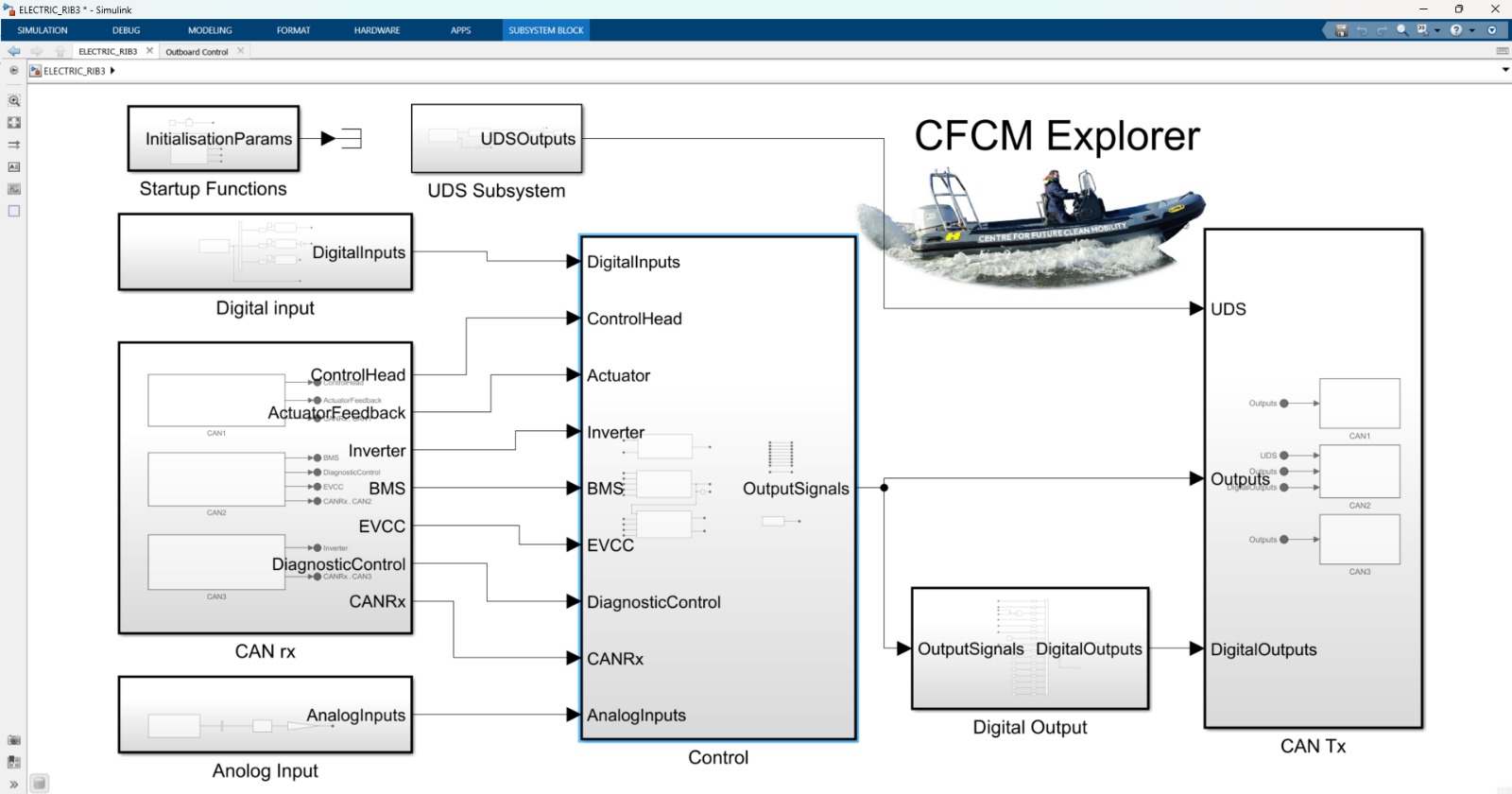The width and height of the screenshot is (1512, 794).
Task: Toggle the Hide/Show Model Browser button
Action: coord(13,71)
